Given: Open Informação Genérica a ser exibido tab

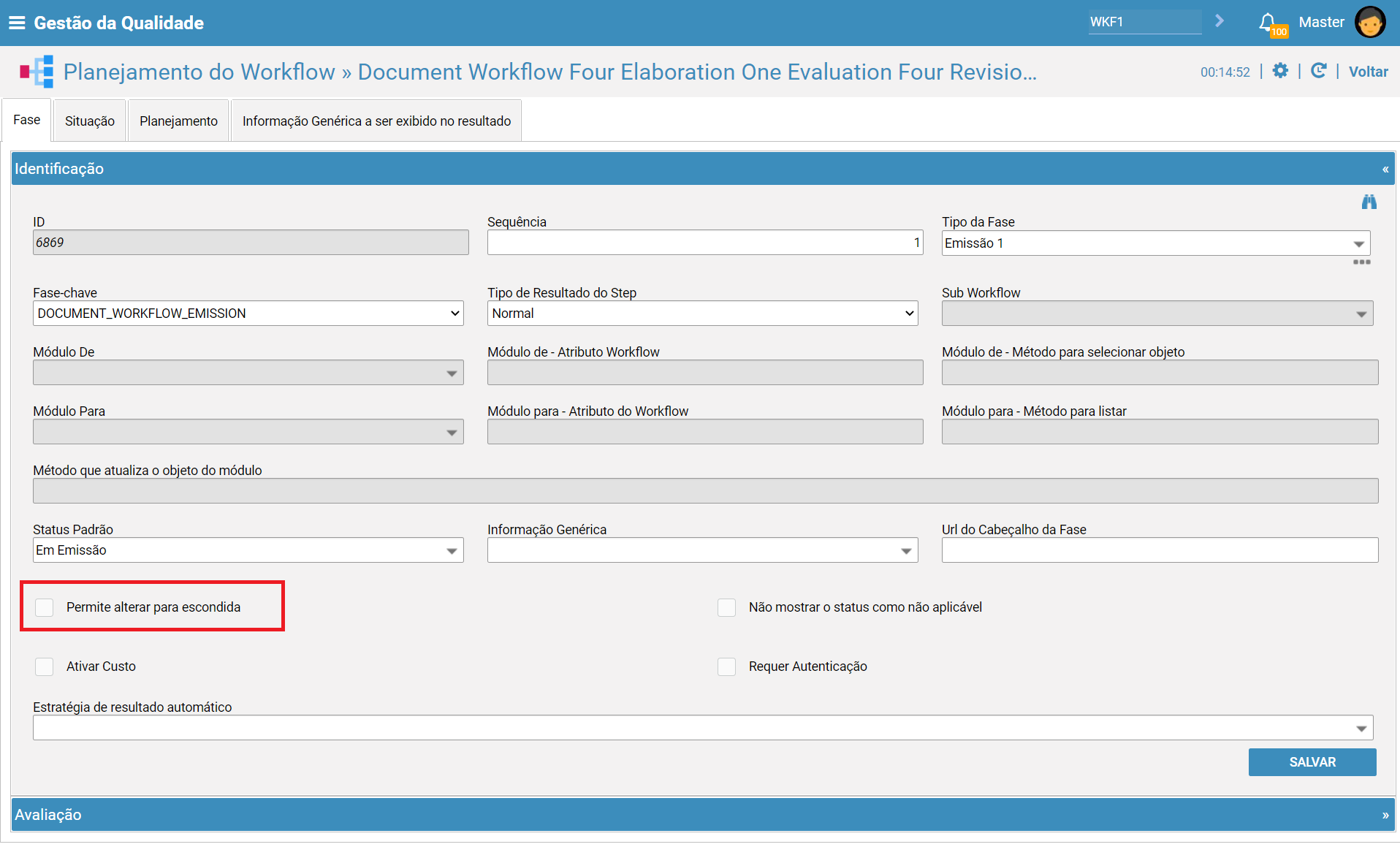Looking at the screenshot, I should [x=376, y=121].
